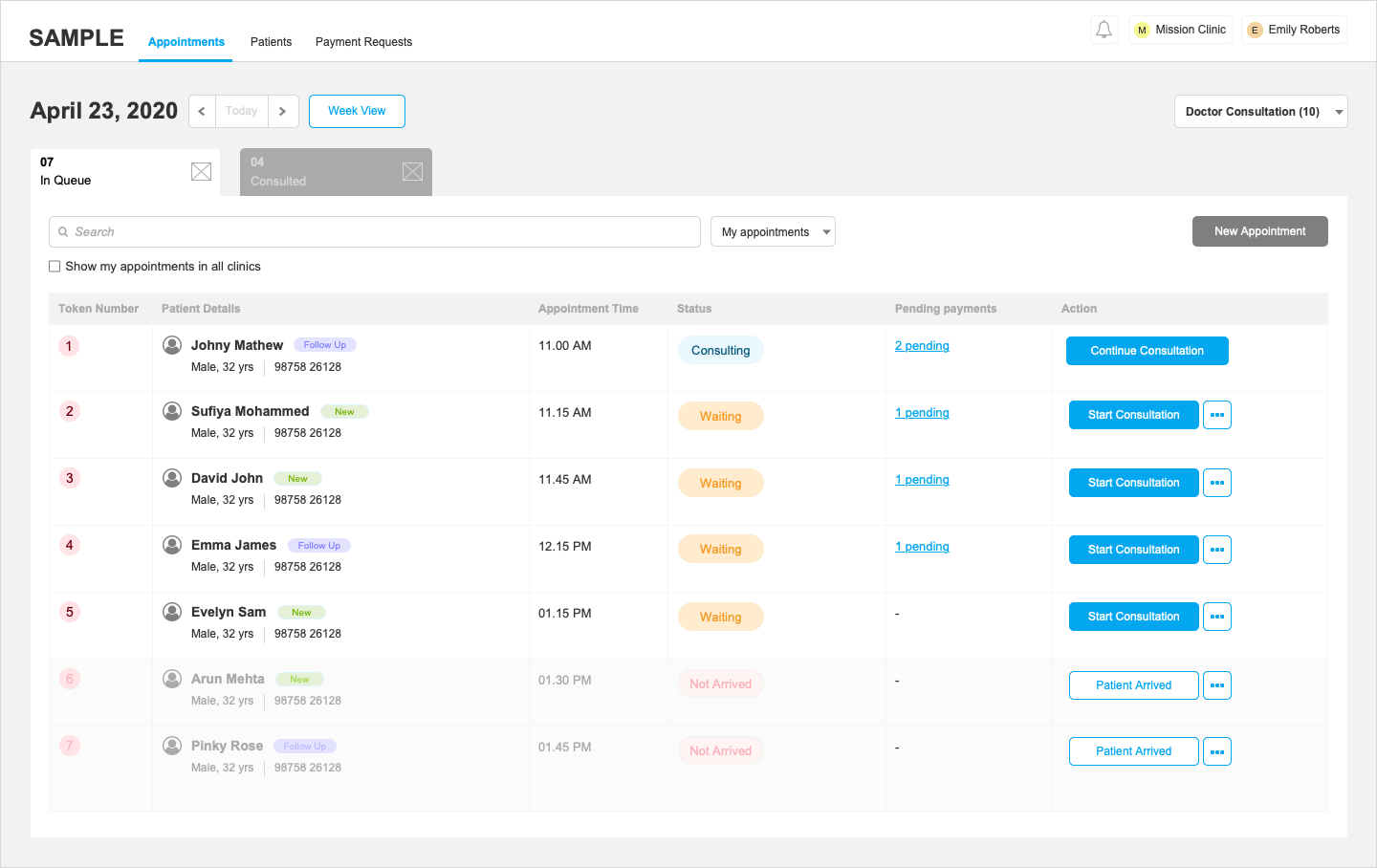
Task: Open David John's 1 pending link
Action: pyautogui.click(x=922, y=480)
